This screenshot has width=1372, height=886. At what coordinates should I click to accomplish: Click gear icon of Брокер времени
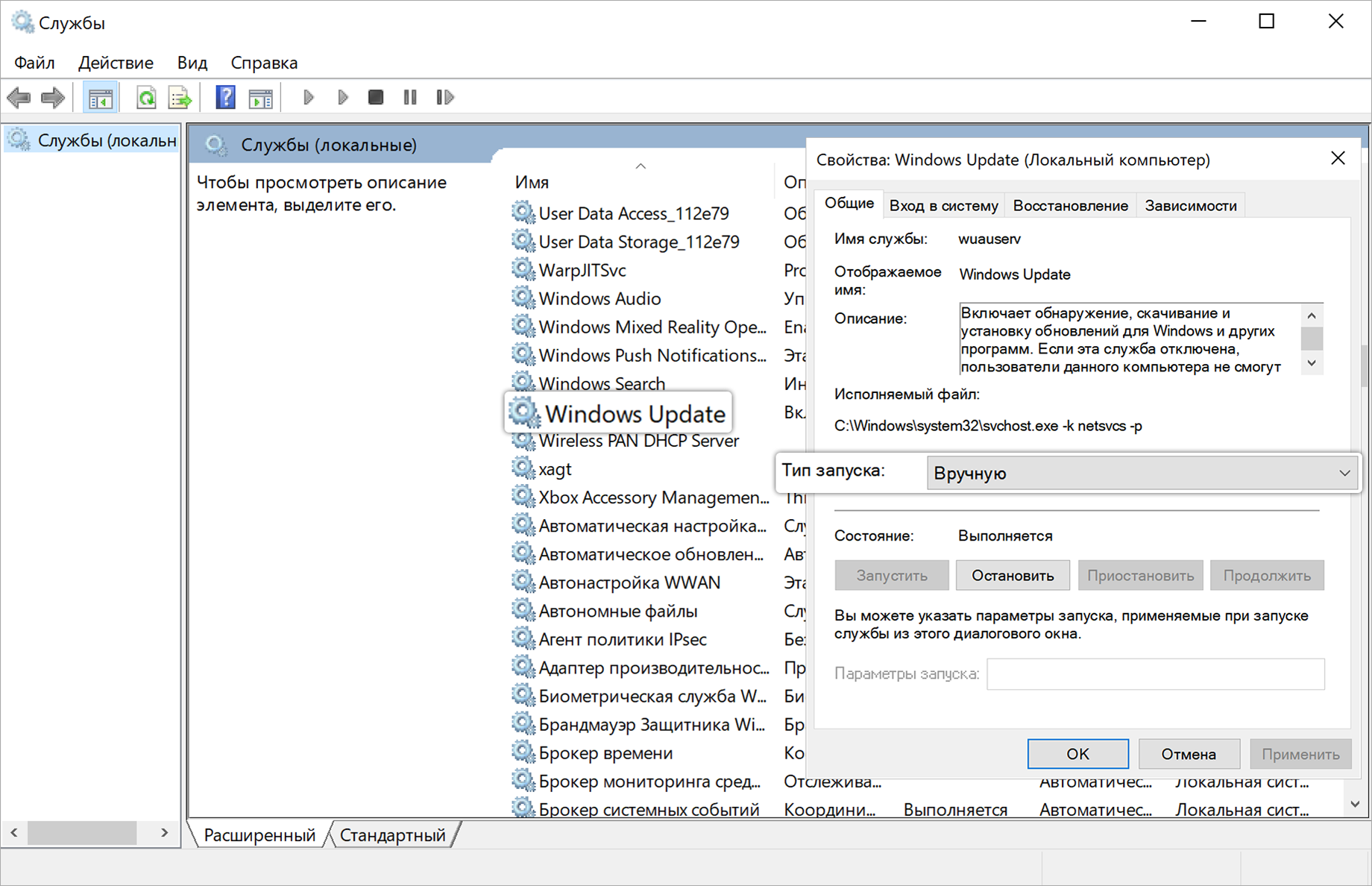tap(523, 753)
